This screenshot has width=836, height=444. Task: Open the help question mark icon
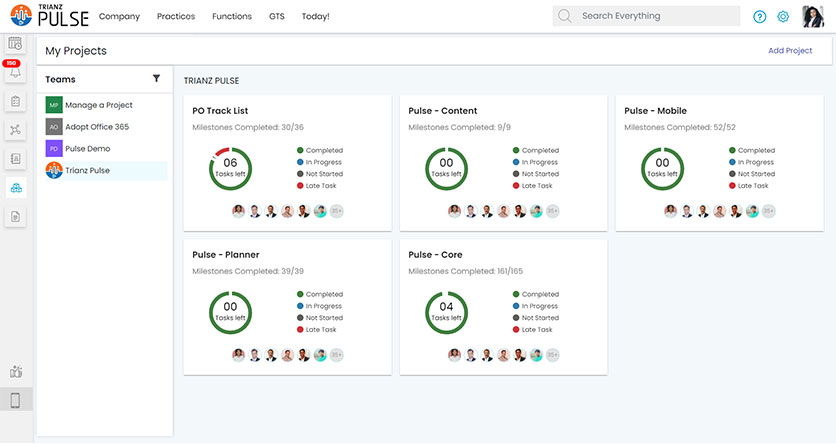(x=759, y=17)
